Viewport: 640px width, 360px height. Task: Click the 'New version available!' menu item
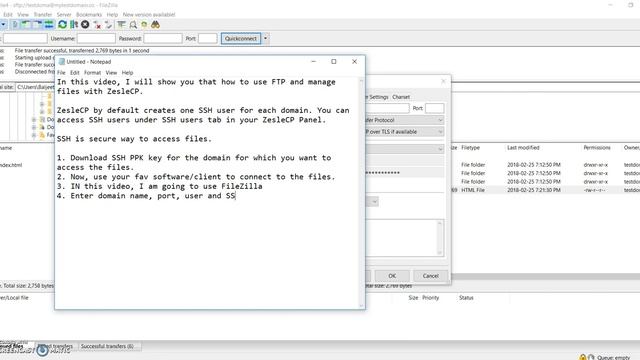149,14
